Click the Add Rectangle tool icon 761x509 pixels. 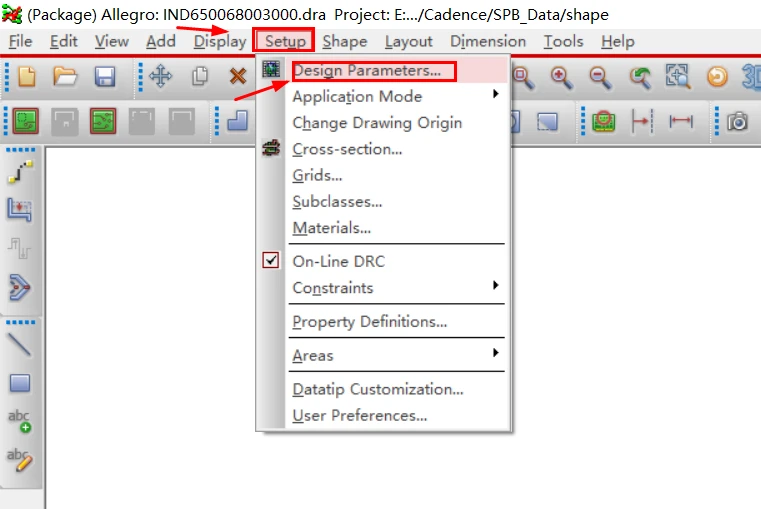coord(20,383)
